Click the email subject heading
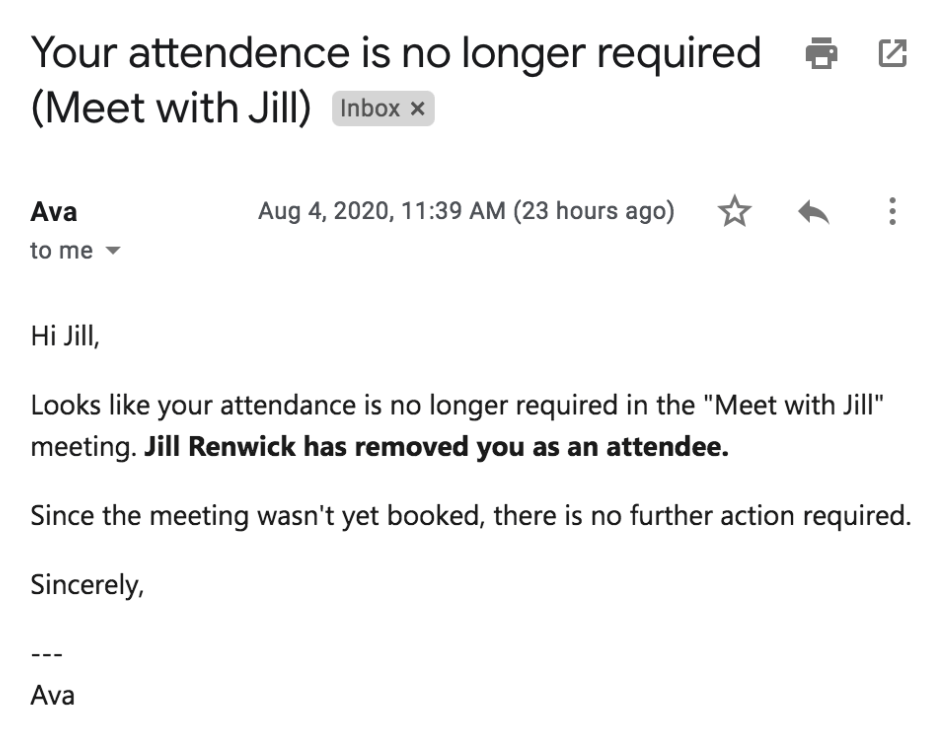This screenshot has width=944, height=744. pyautogui.click(x=396, y=53)
